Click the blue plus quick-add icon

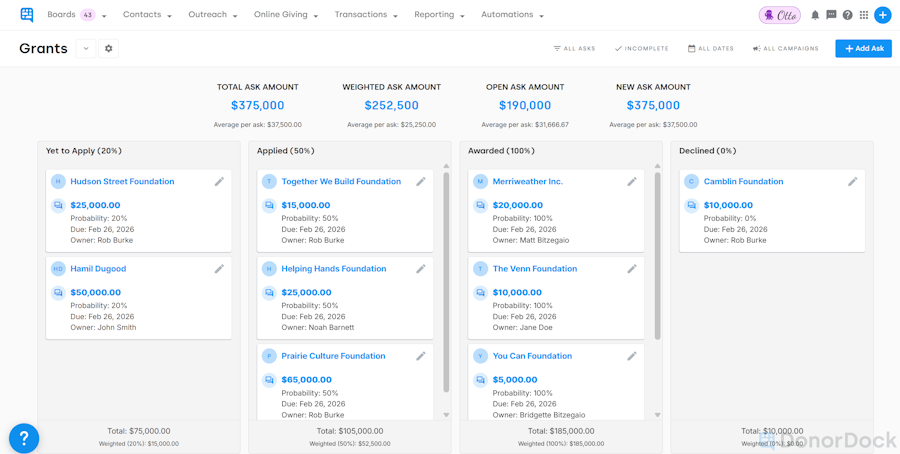[882, 15]
